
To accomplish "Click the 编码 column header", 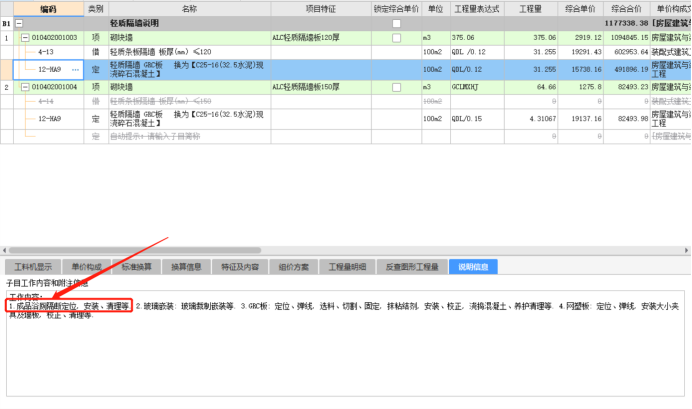I will coord(49,9).
